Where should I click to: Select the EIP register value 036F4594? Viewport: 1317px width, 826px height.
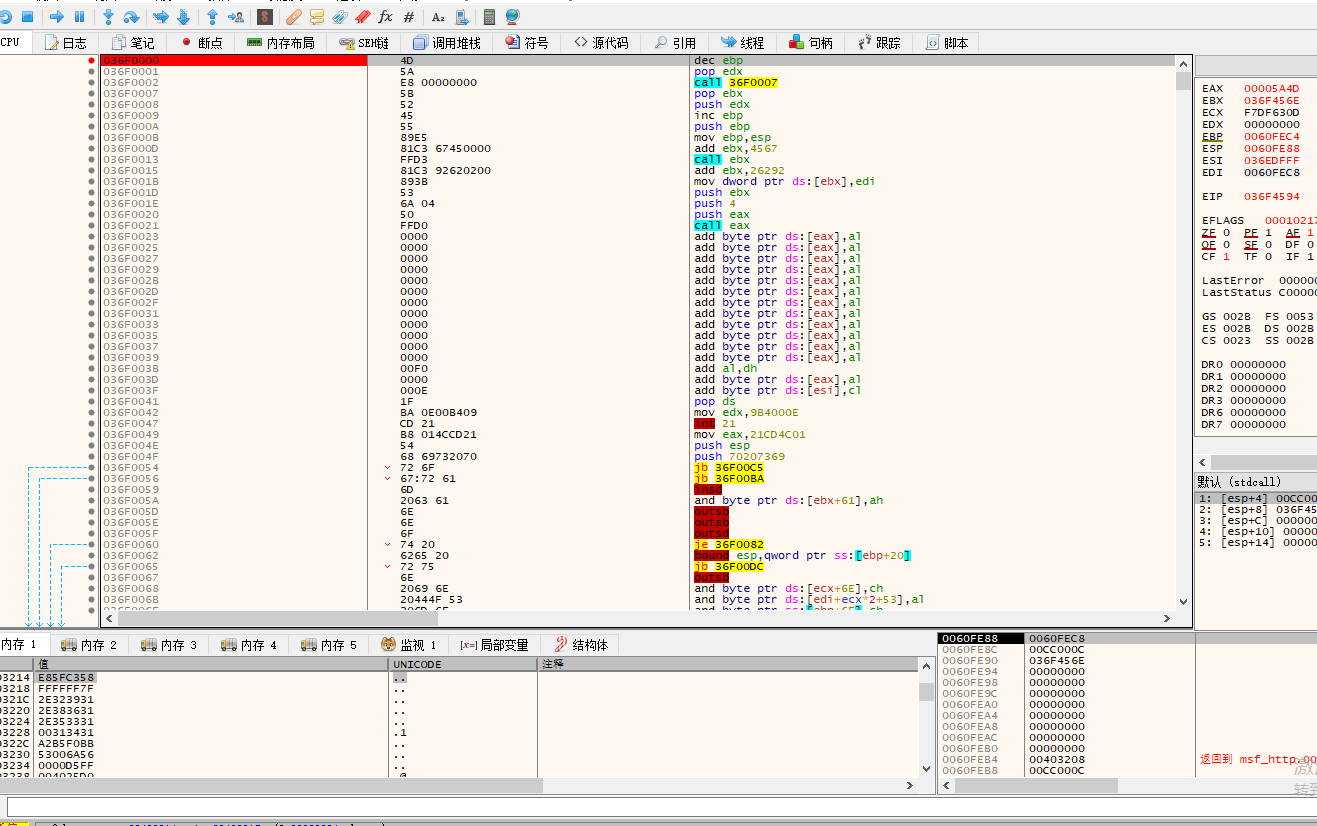click(x=1272, y=197)
